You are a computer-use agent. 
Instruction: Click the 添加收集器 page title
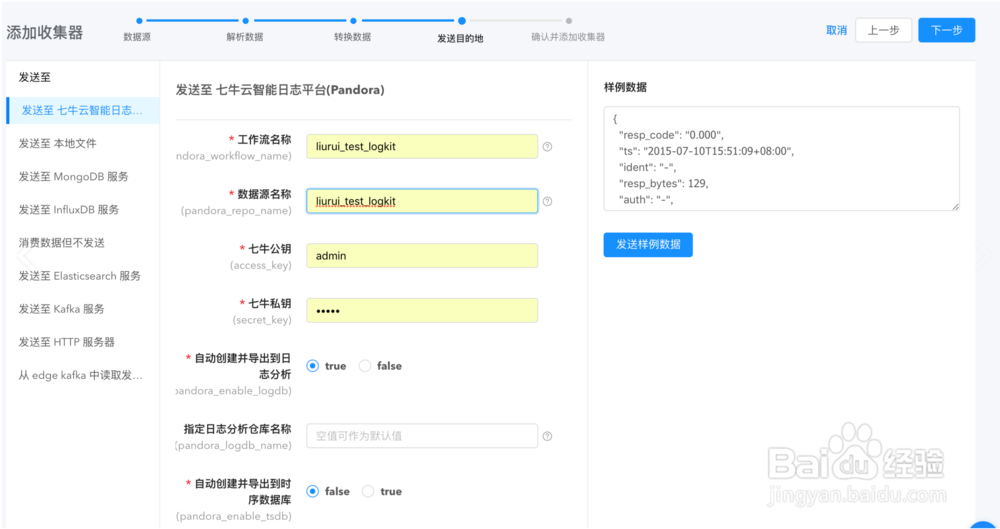coord(45,33)
